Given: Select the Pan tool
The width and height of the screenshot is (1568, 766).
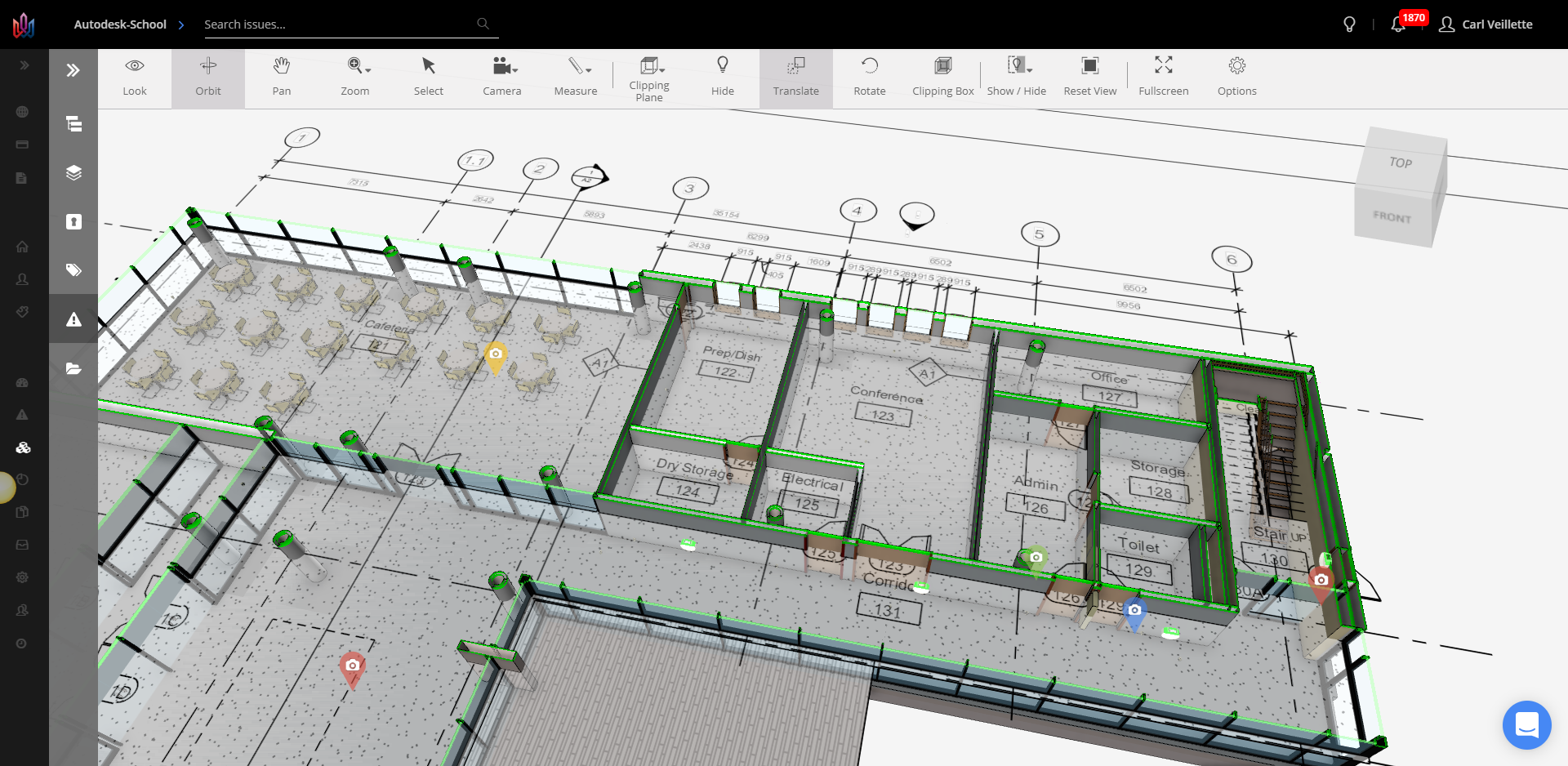Looking at the screenshot, I should [281, 78].
